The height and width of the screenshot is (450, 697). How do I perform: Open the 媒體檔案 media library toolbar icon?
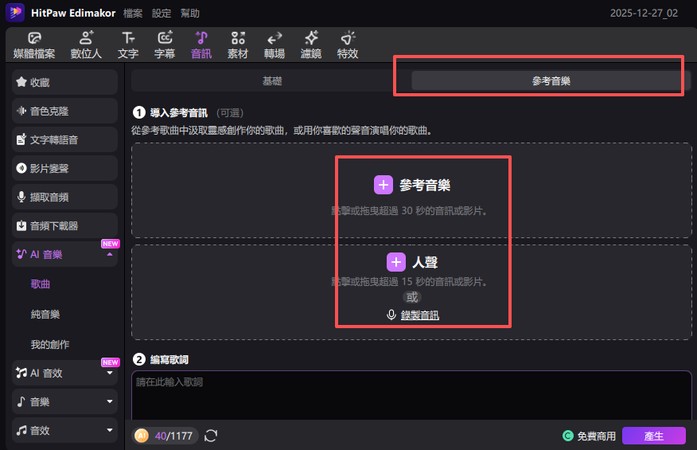click(34, 45)
